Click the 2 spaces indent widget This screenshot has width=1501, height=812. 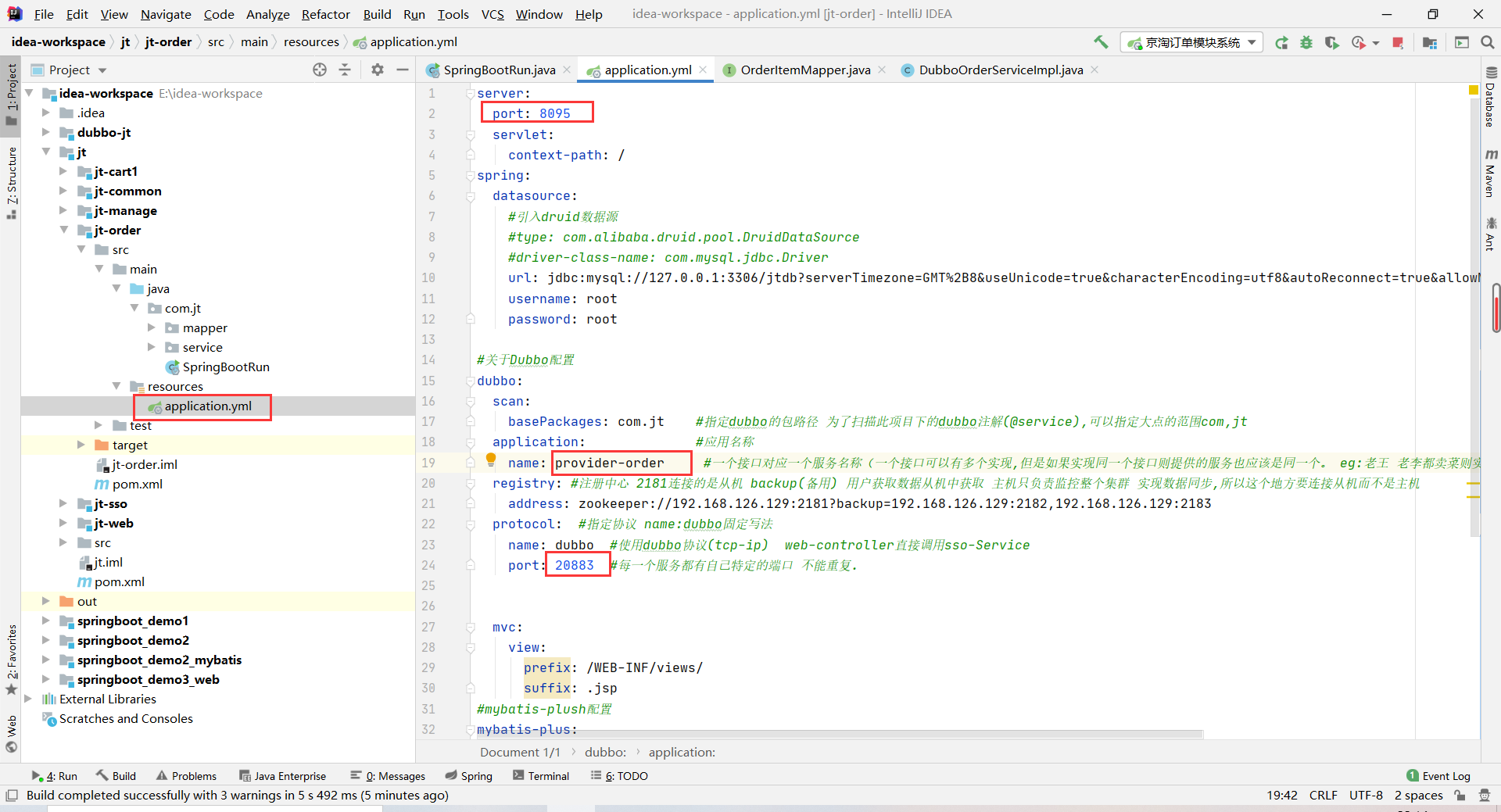(1418, 796)
